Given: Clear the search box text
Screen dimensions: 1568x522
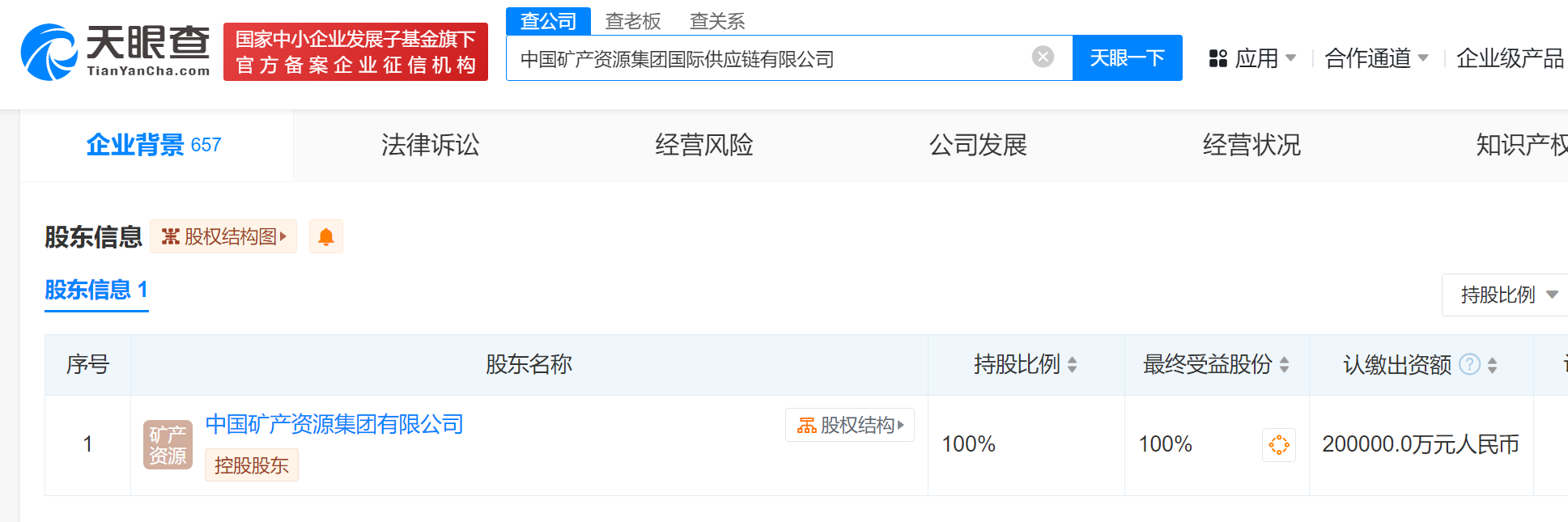Looking at the screenshot, I should [x=1043, y=57].
